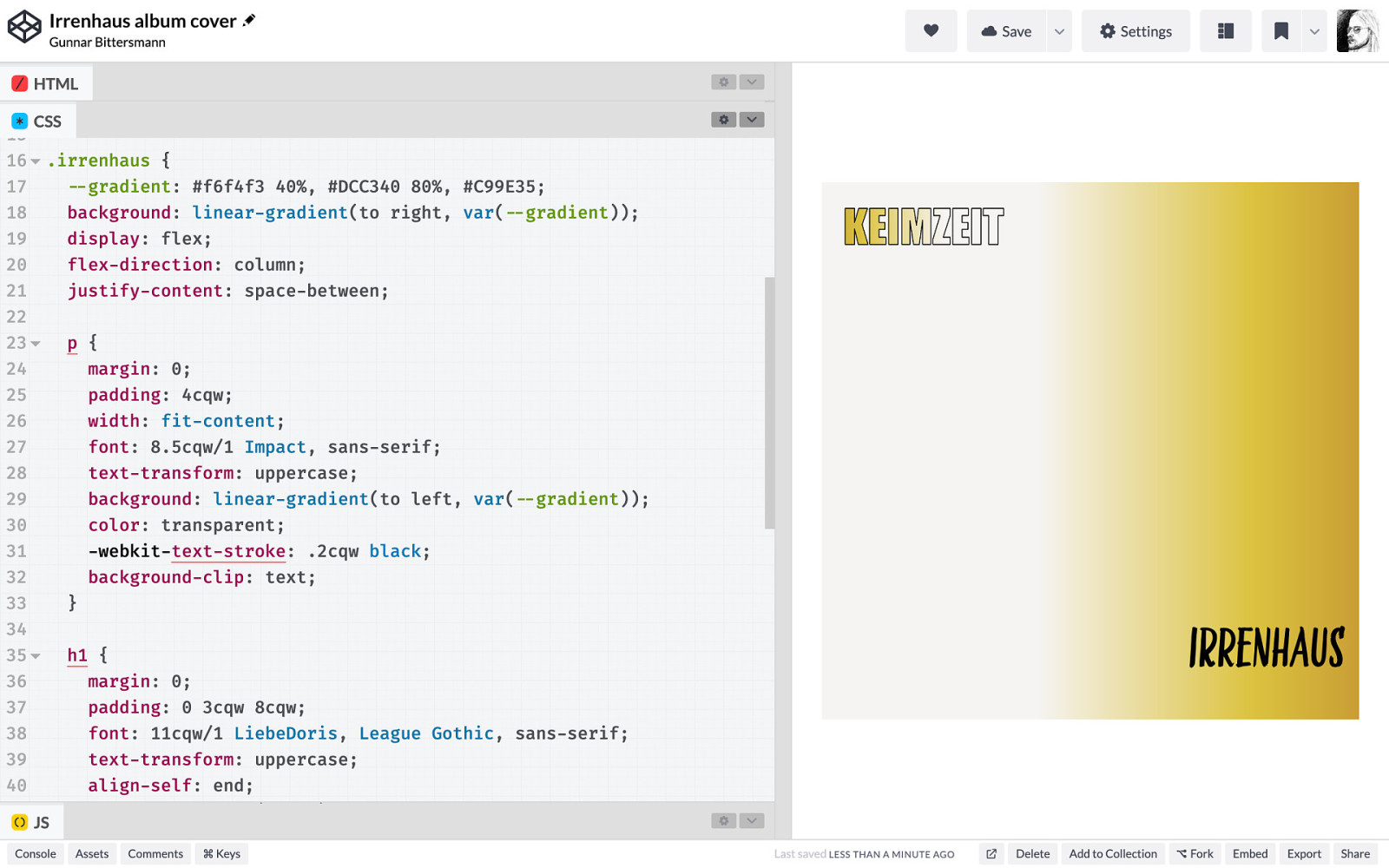Click the 'align-self: end' line
The width and height of the screenshot is (1389, 868).
(170, 786)
